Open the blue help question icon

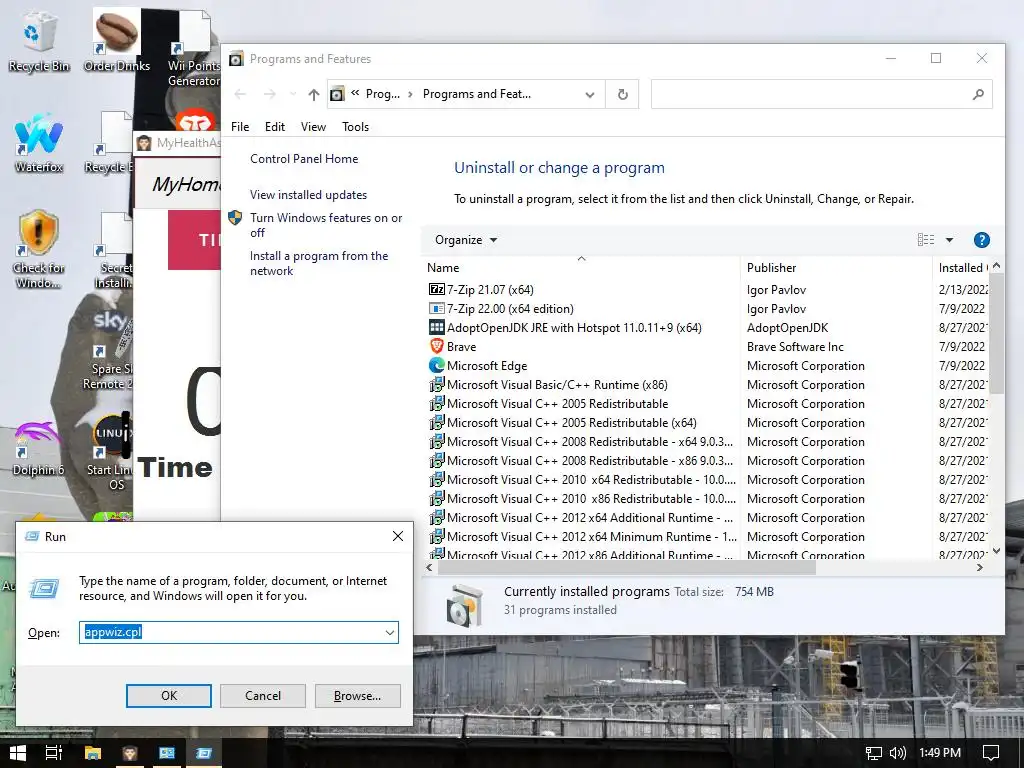coord(981,240)
